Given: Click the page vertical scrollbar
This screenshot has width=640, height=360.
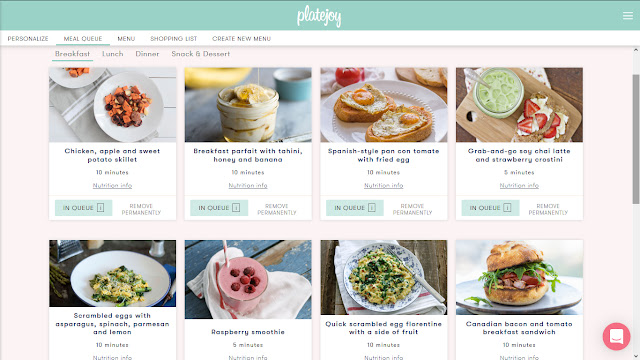Looking at the screenshot, I should (x=636, y=139).
